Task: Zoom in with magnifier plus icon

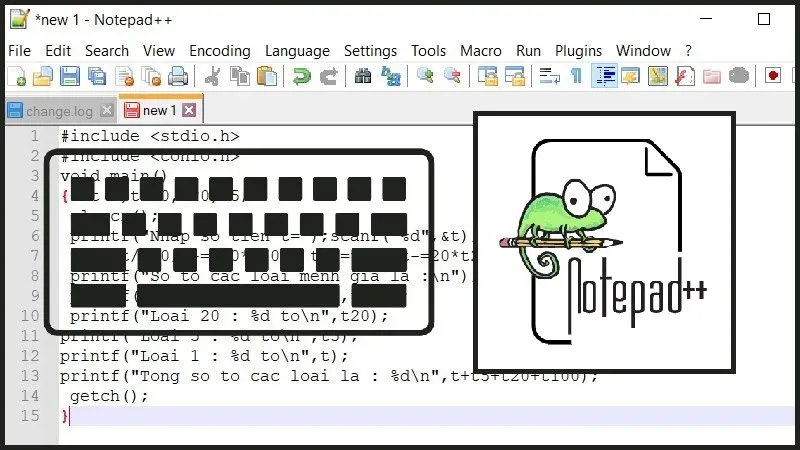Action: [425, 77]
